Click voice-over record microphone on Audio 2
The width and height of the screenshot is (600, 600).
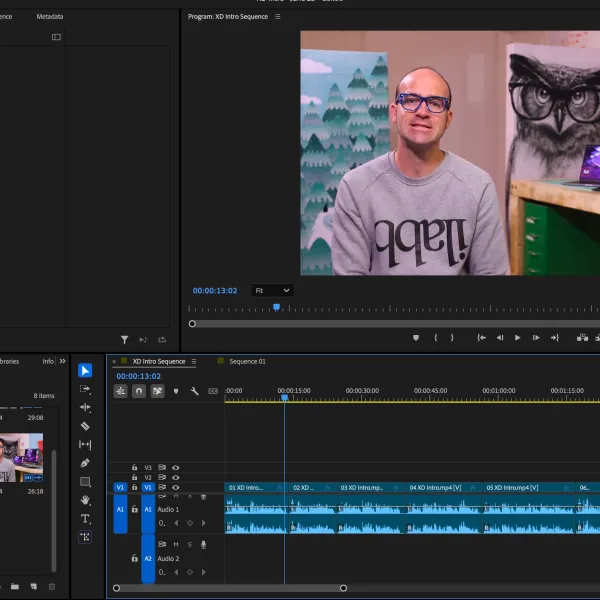204,544
